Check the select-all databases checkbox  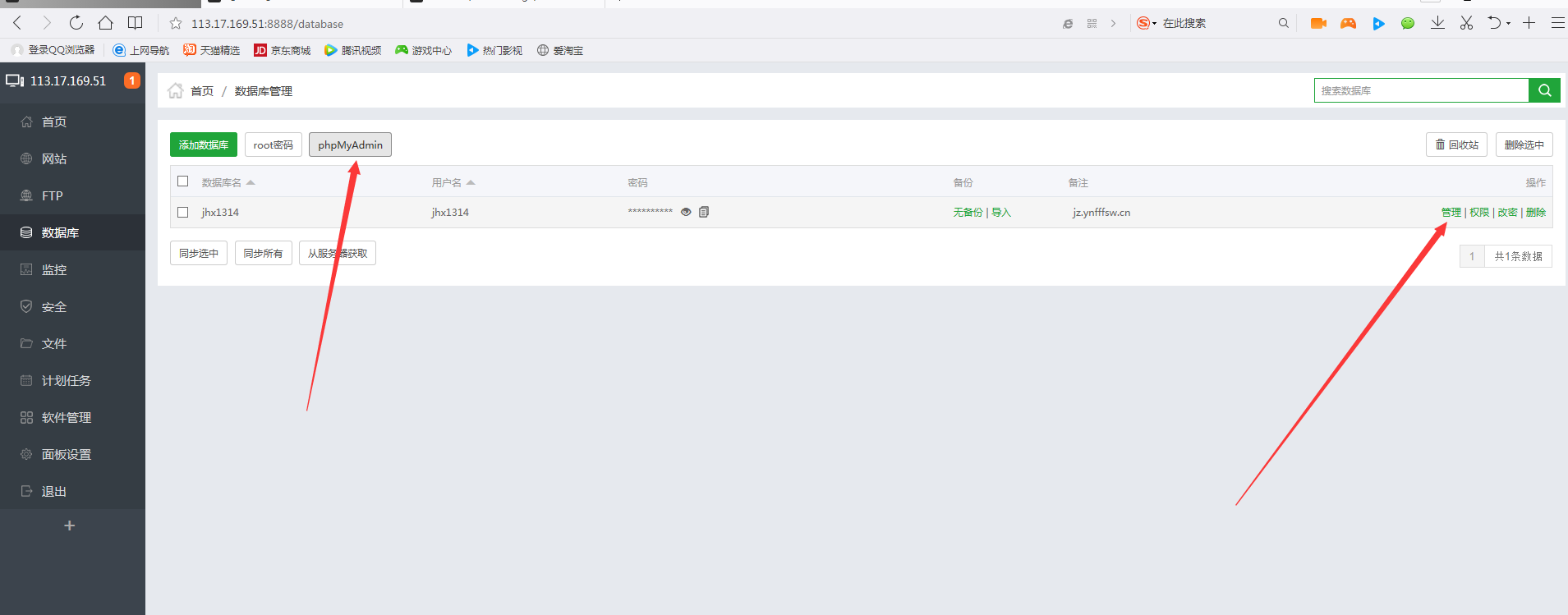[183, 181]
